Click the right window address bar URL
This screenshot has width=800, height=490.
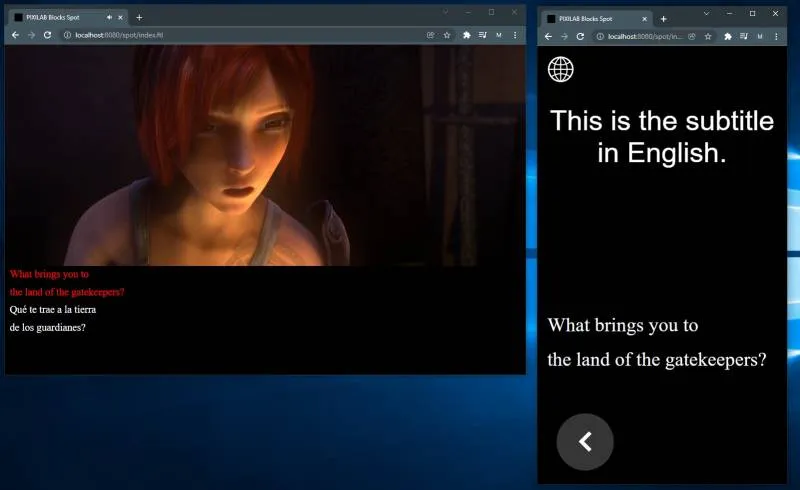coord(645,36)
